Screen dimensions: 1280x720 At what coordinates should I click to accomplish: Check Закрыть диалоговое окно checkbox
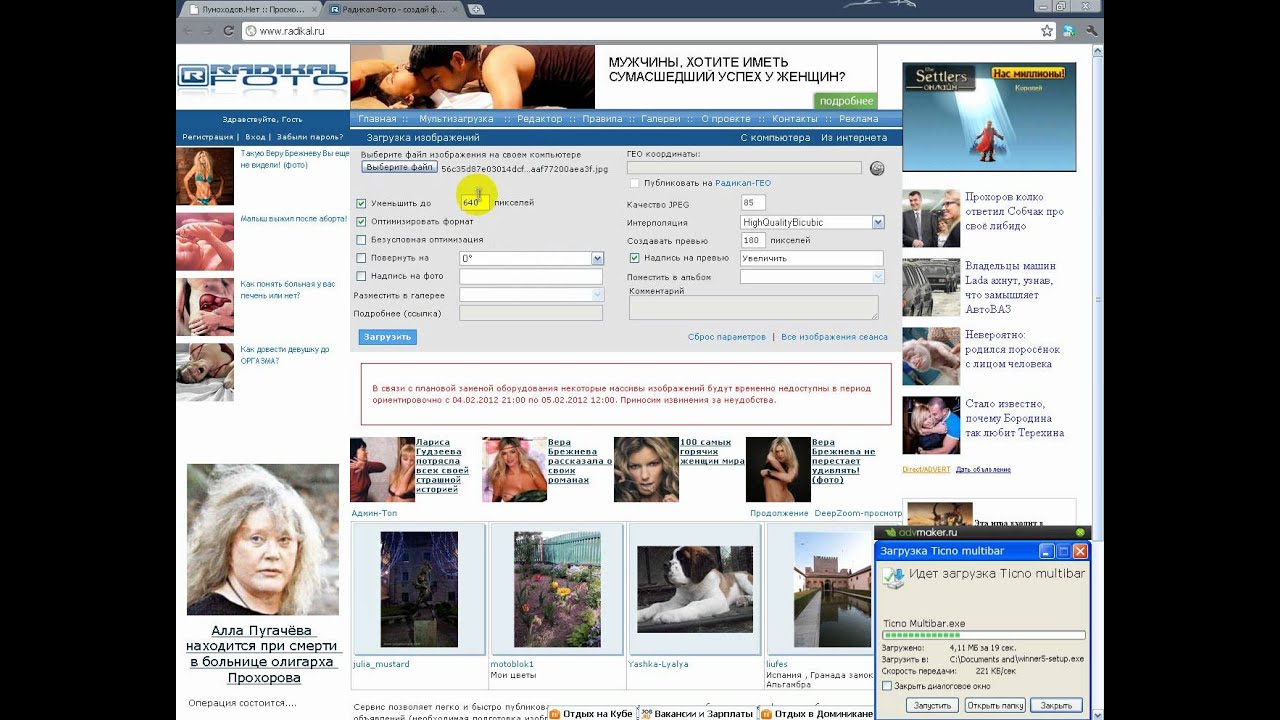pyautogui.click(x=887, y=686)
